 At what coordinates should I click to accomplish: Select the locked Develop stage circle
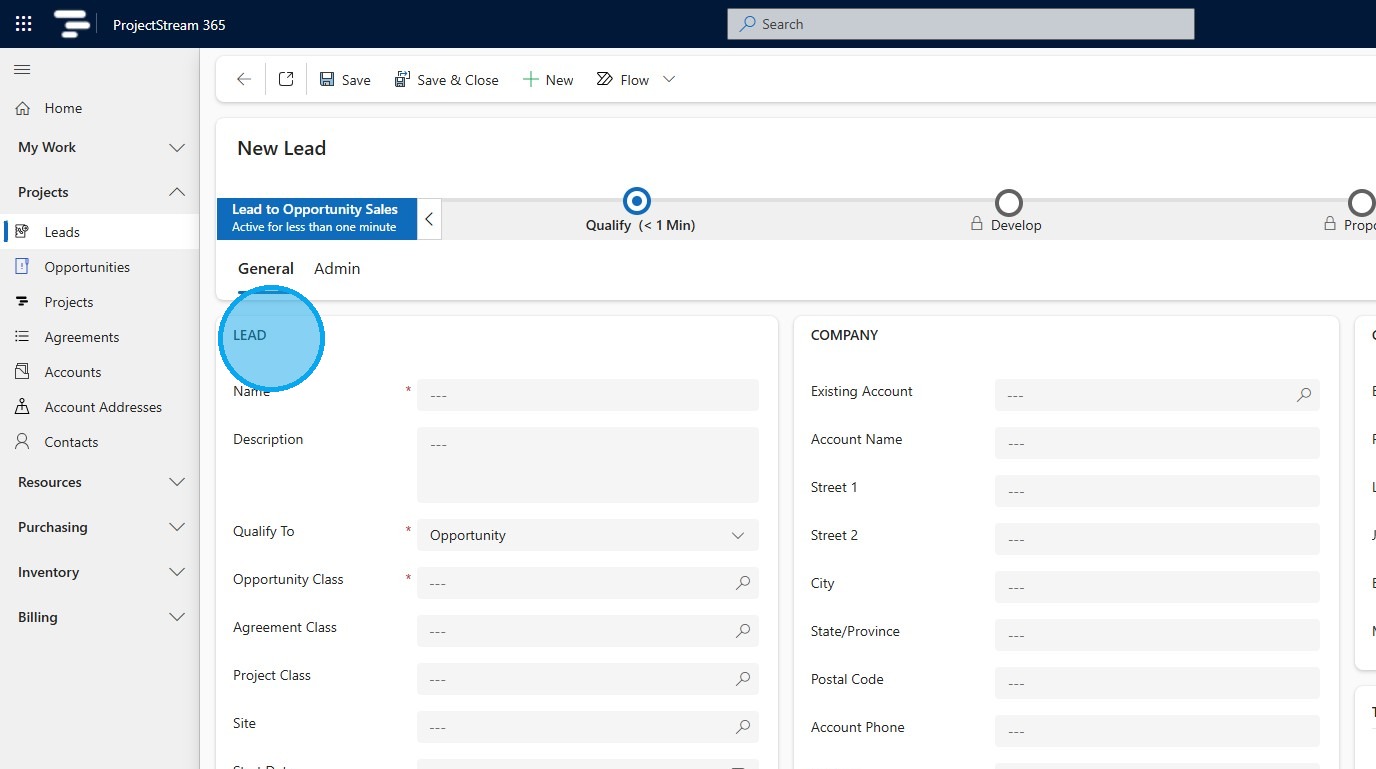click(x=1009, y=203)
